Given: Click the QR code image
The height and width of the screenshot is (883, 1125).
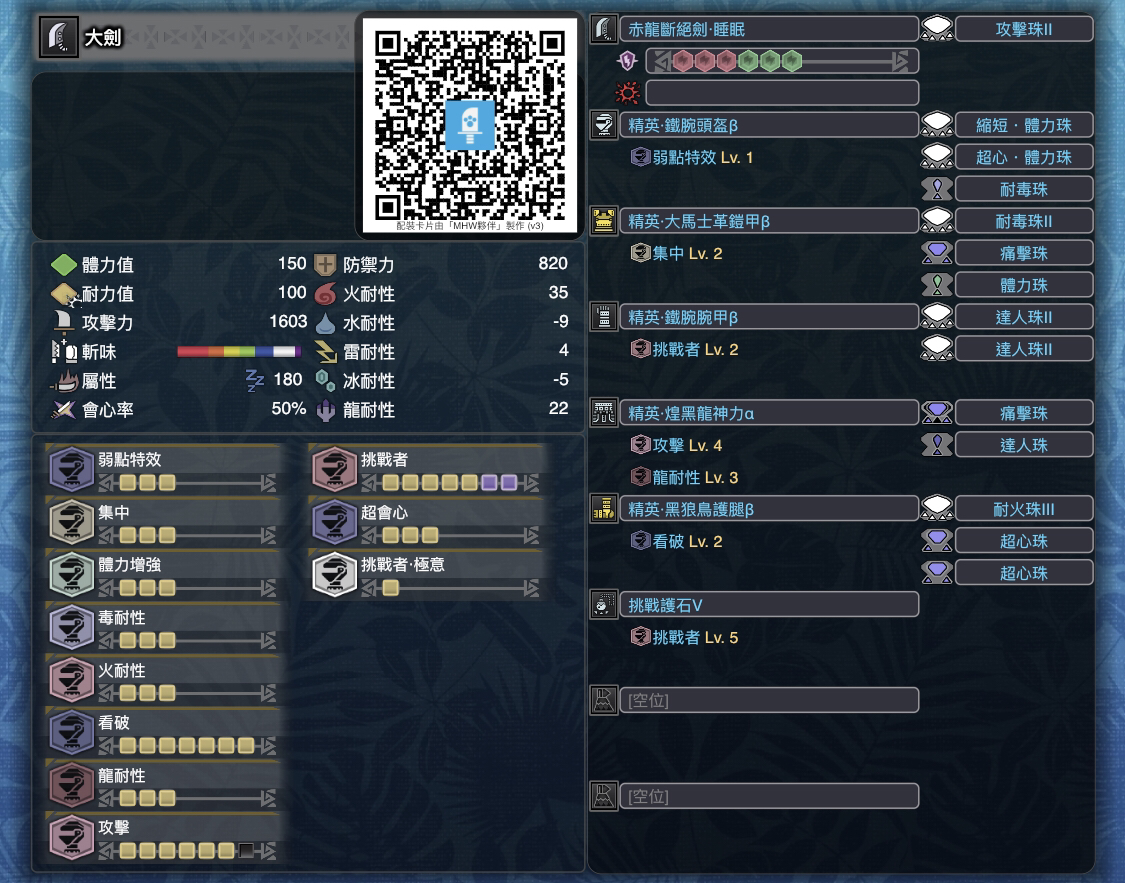Looking at the screenshot, I should [470, 124].
